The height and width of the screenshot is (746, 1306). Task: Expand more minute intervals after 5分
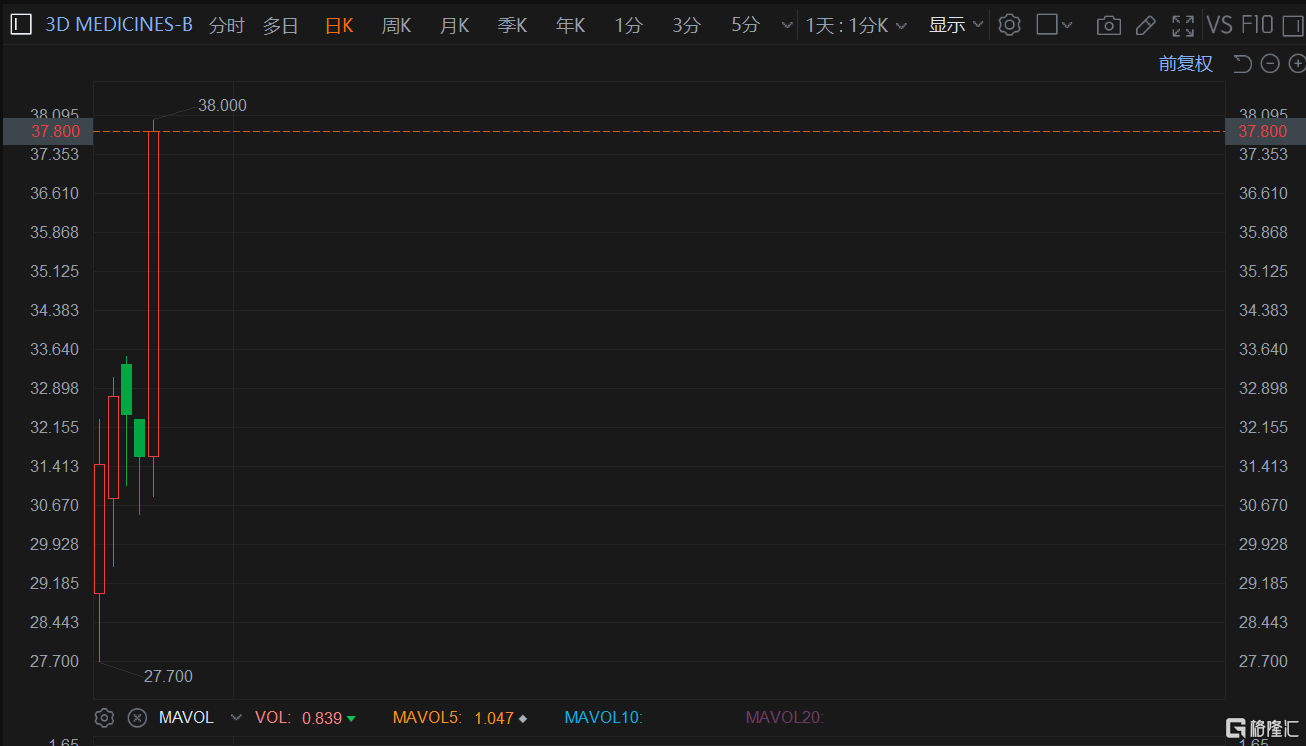pyautogui.click(x=787, y=26)
